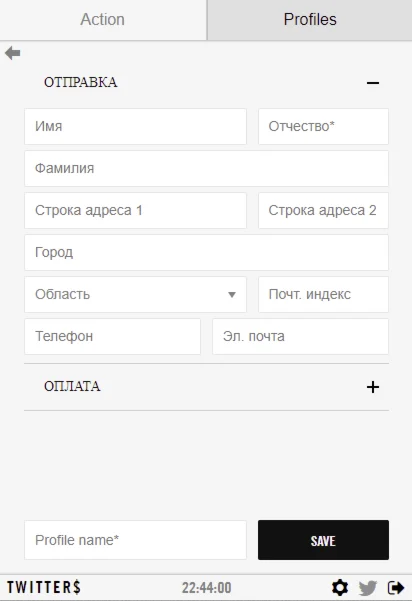Screen dimensions: 412x601
Task: Go back with the left arrow icon
Action: (x=13, y=53)
